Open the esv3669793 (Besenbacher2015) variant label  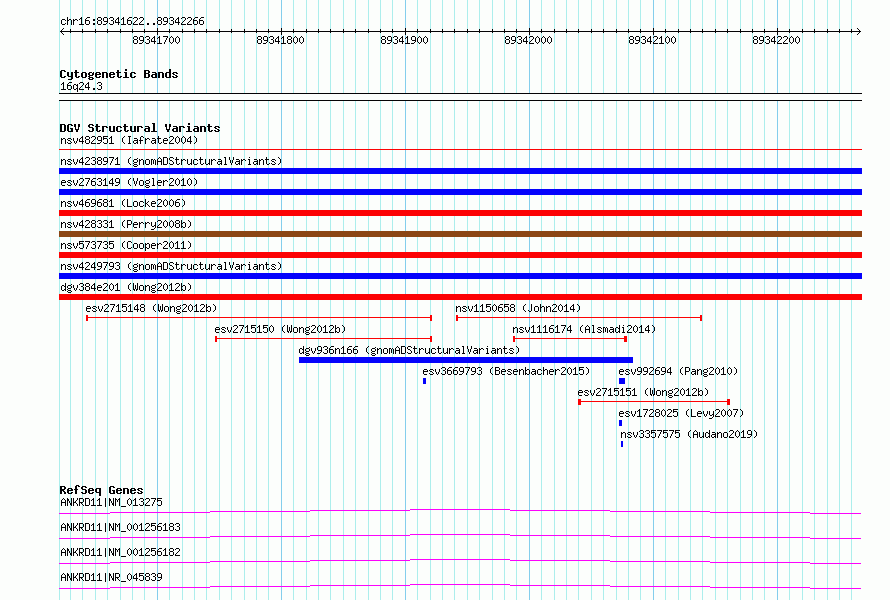tap(506, 371)
